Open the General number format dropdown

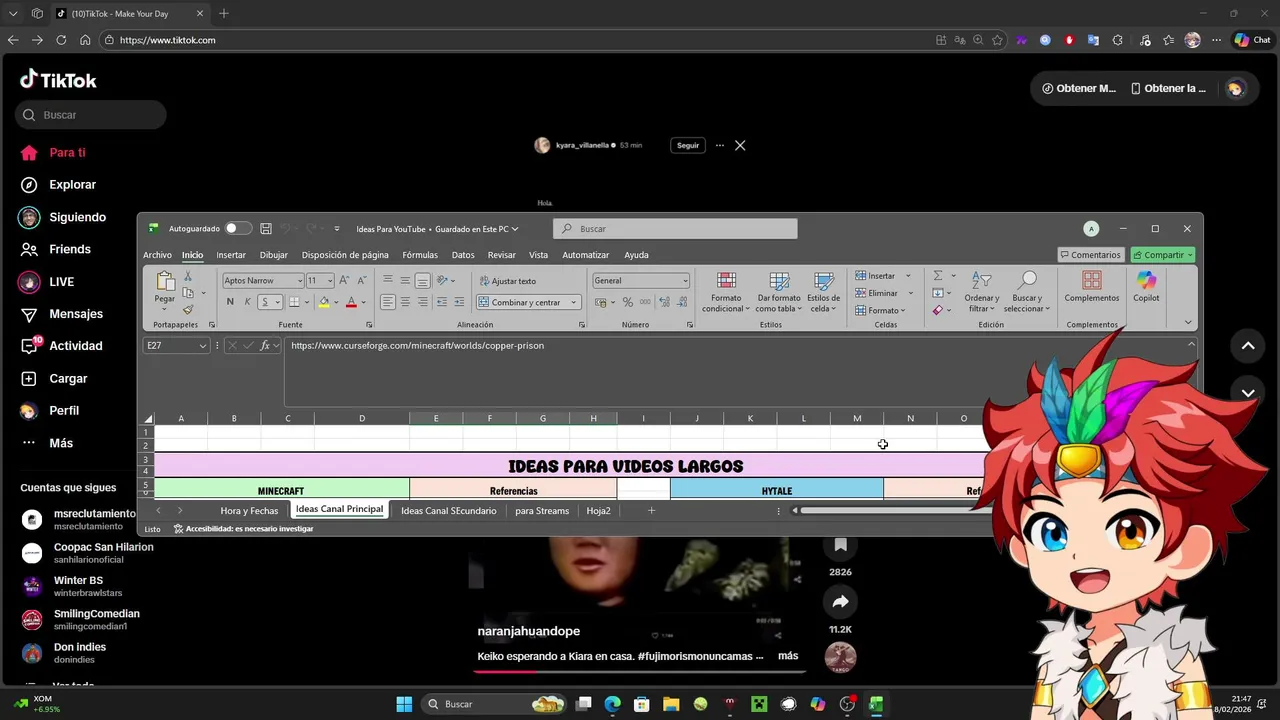coord(685,281)
